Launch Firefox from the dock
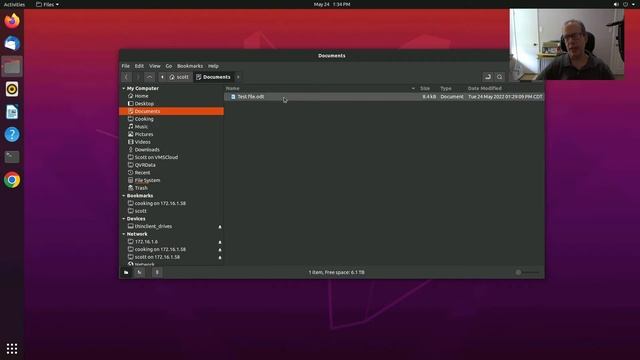 click(12, 20)
